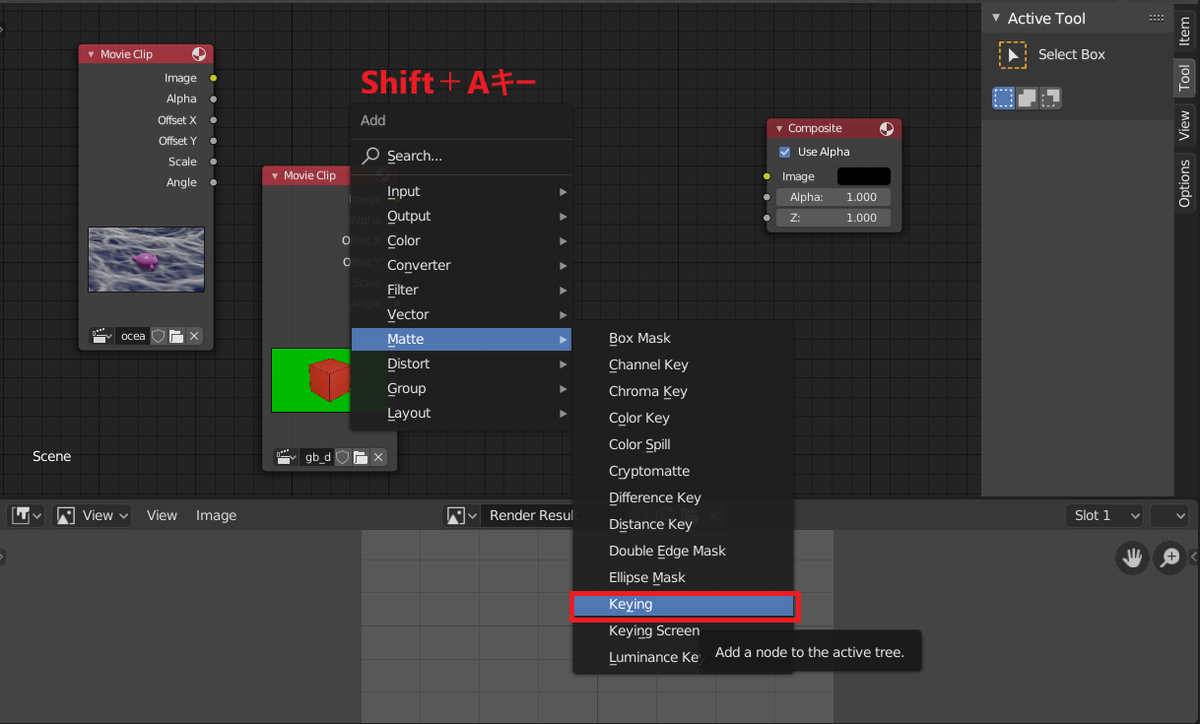Screen dimensions: 1200x724
Task: Open the Input submenu
Action: pyautogui.click(x=461, y=191)
